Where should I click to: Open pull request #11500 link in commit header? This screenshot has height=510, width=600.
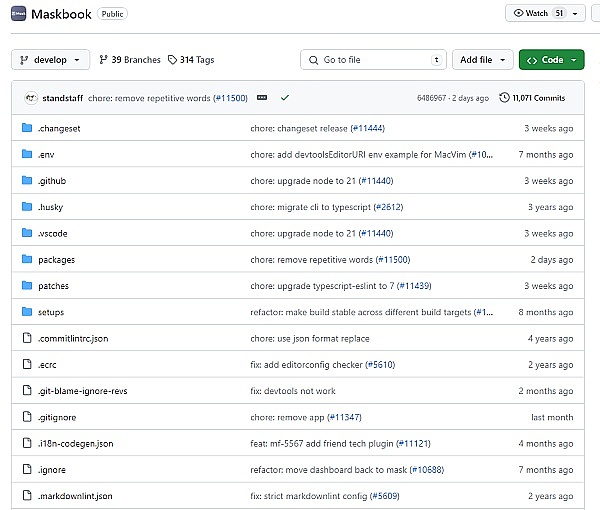[230, 98]
